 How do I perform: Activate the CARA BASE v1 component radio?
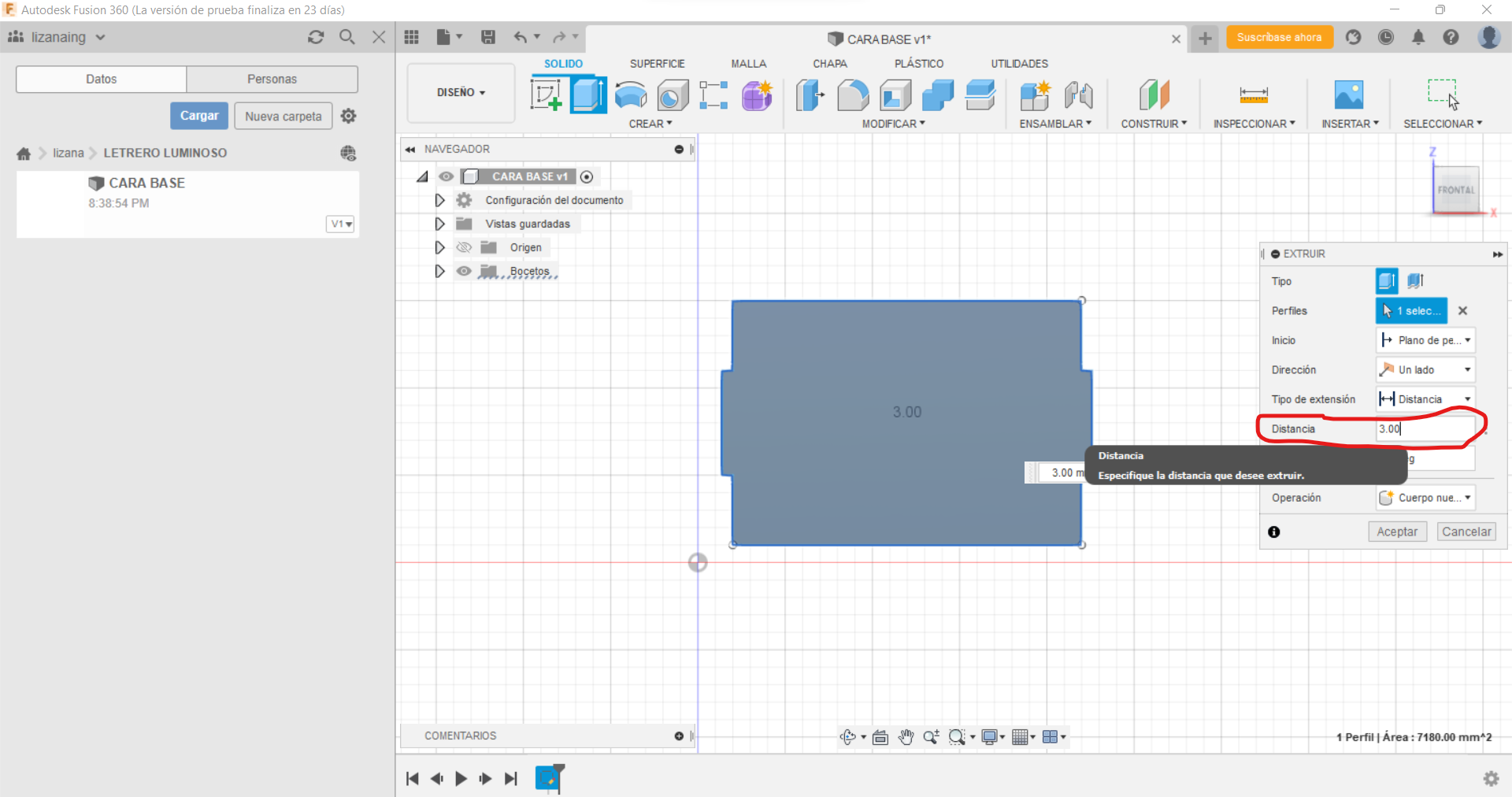(x=587, y=176)
